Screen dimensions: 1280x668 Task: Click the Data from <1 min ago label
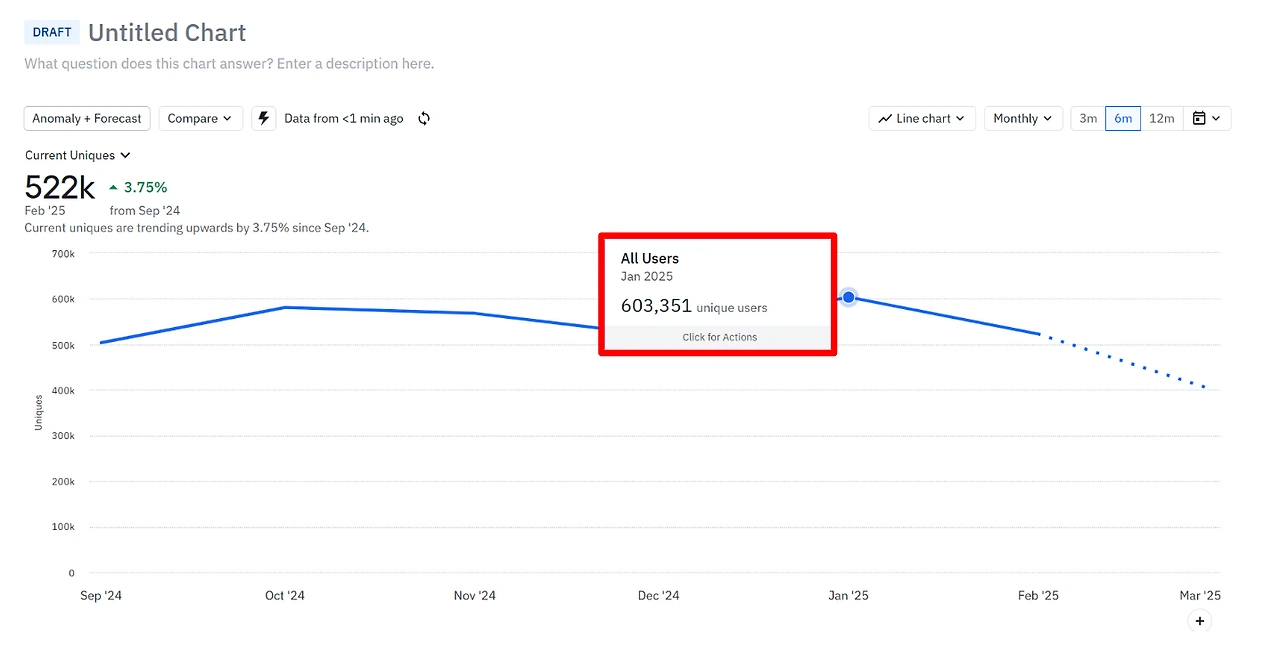(344, 118)
